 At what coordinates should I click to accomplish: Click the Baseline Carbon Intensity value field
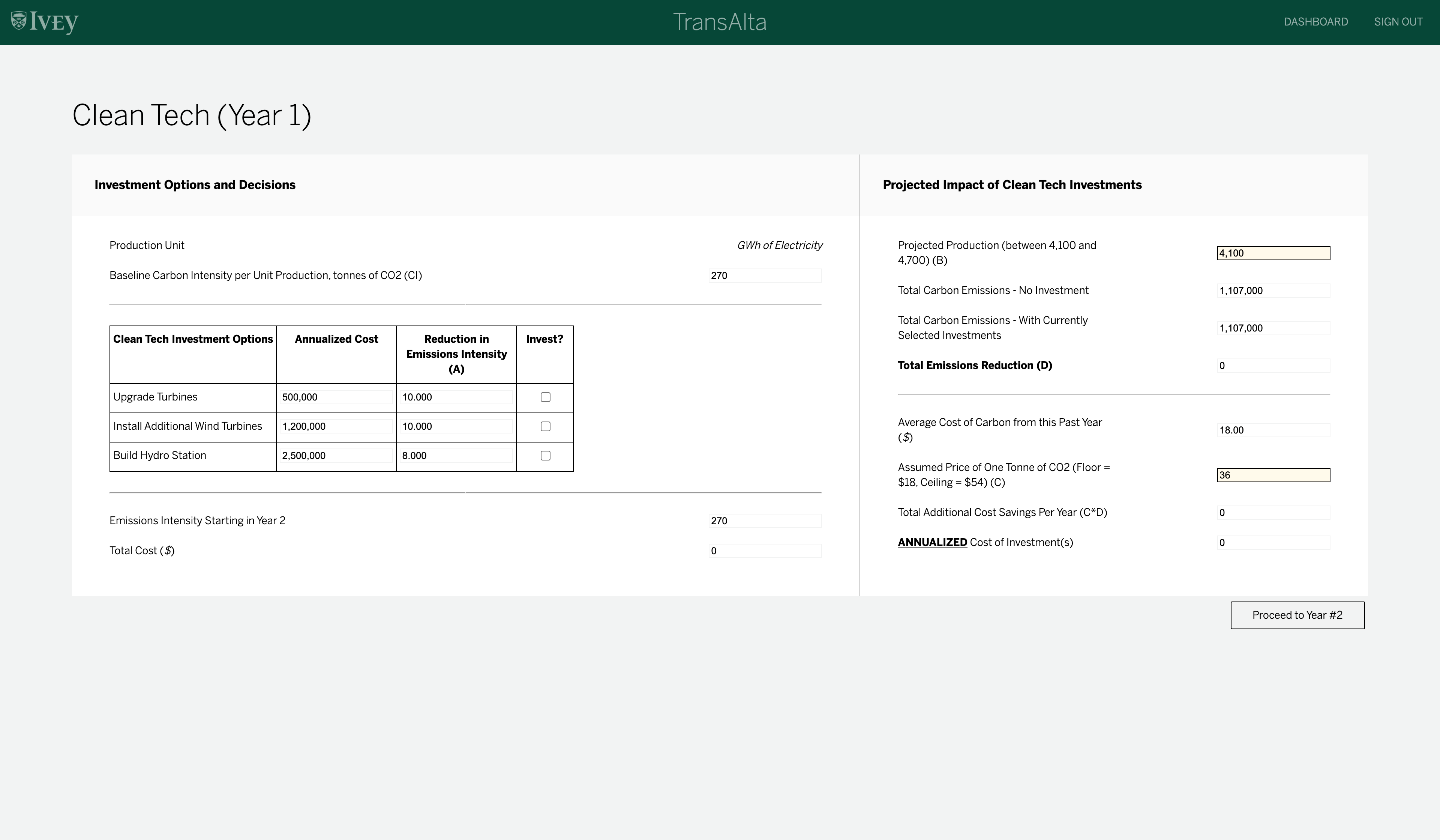(765, 275)
